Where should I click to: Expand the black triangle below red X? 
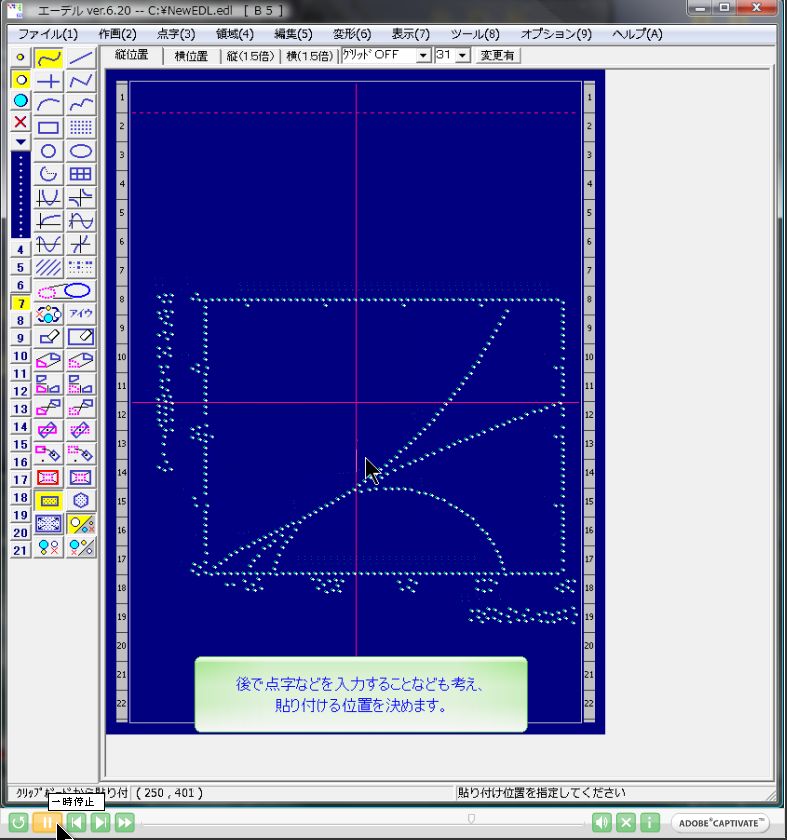pos(20,142)
